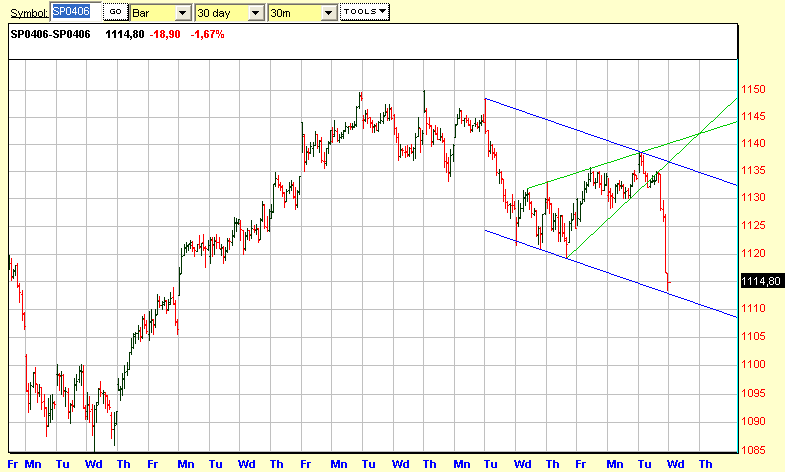
Task: Click the -18,90 change value
Action: coord(165,35)
